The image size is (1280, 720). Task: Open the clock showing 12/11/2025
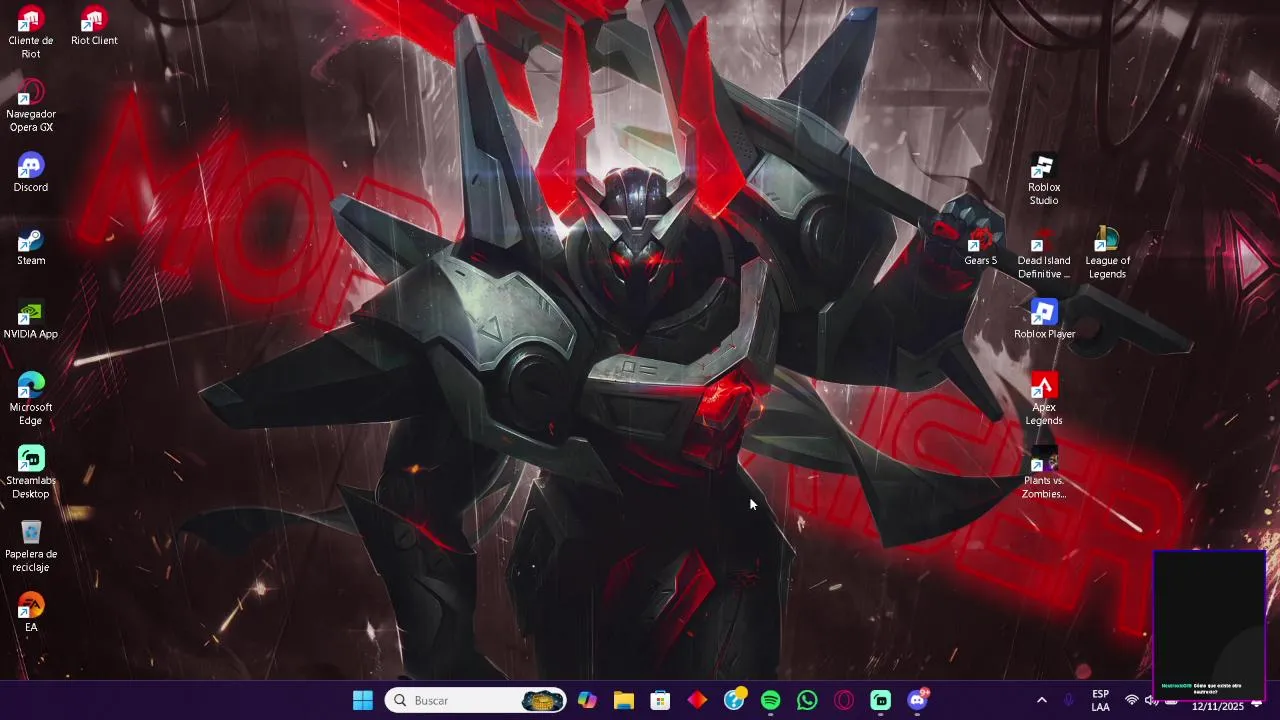(1217, 706)
